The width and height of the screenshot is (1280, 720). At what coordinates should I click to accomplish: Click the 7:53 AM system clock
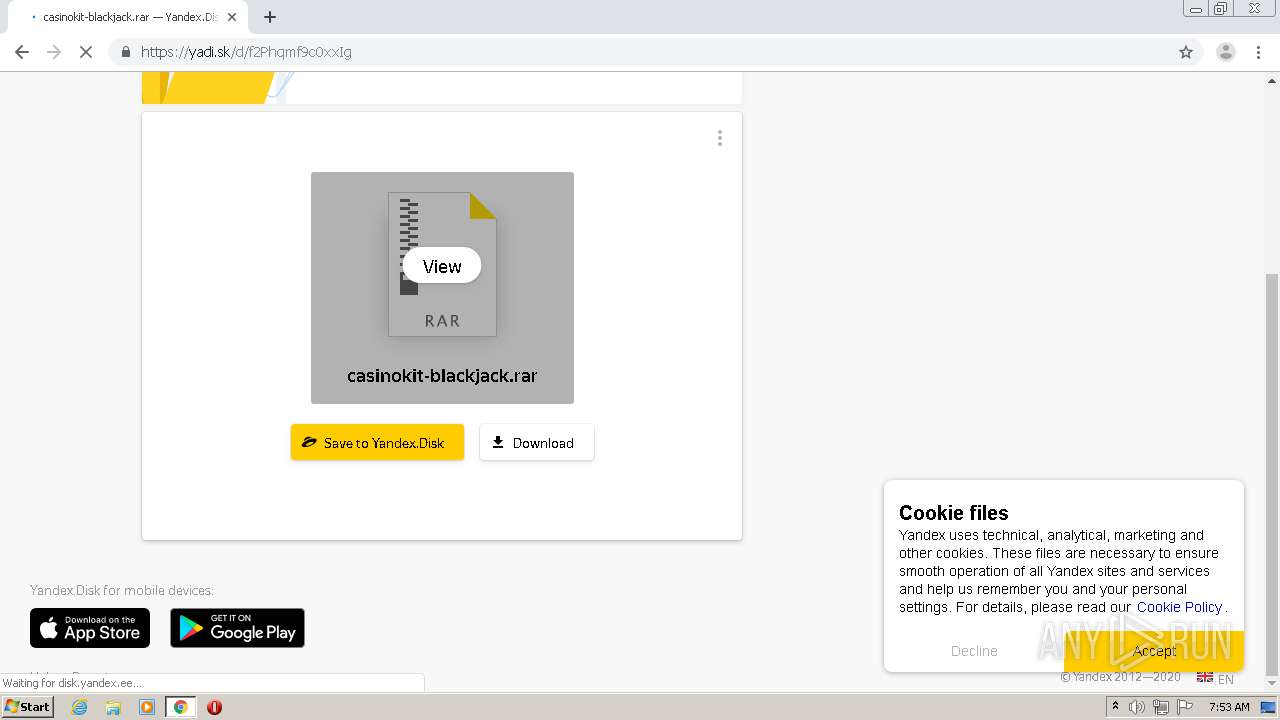coord(1228,707)
